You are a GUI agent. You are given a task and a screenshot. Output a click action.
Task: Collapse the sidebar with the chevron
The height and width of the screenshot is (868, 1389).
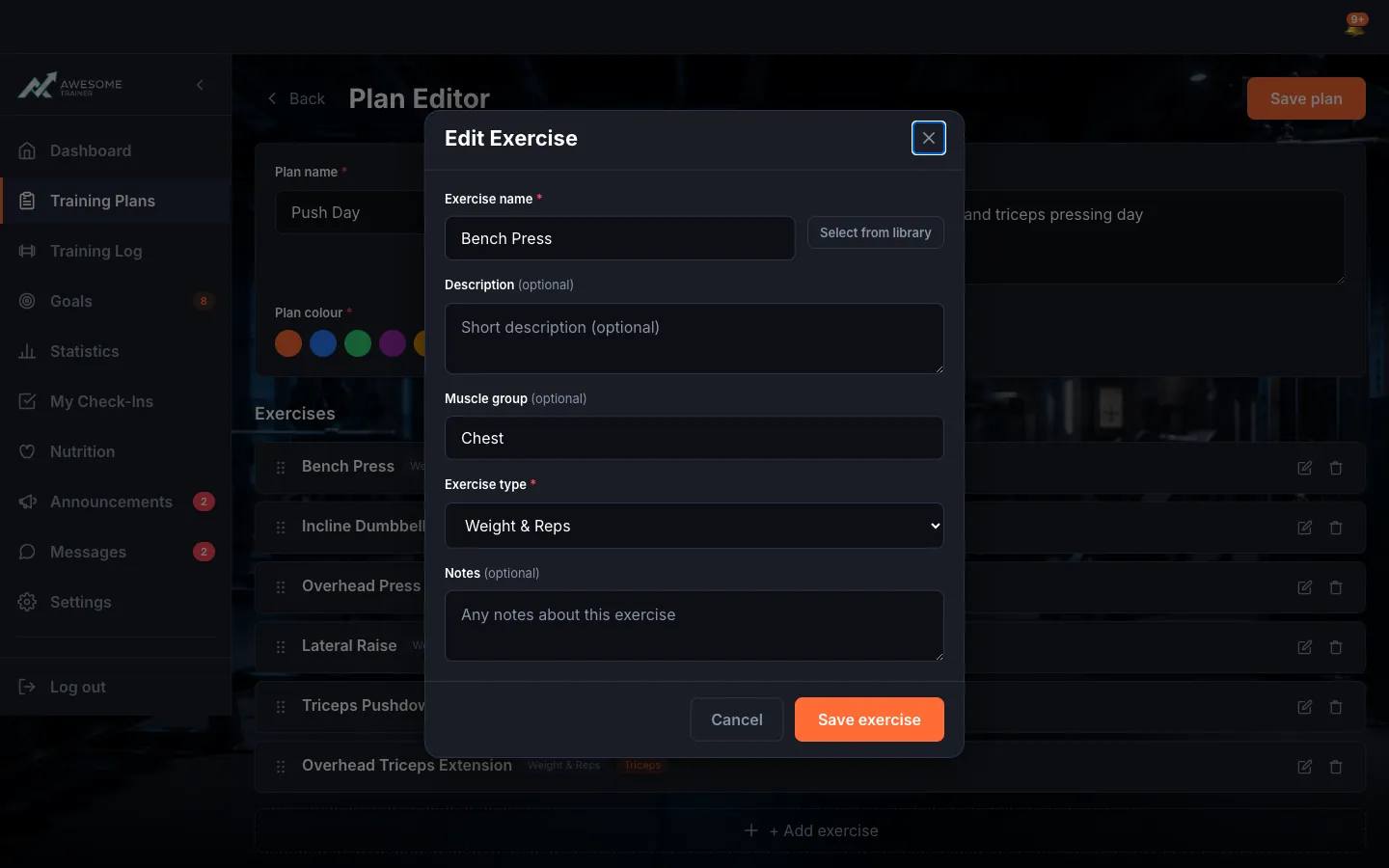[200, 85]
